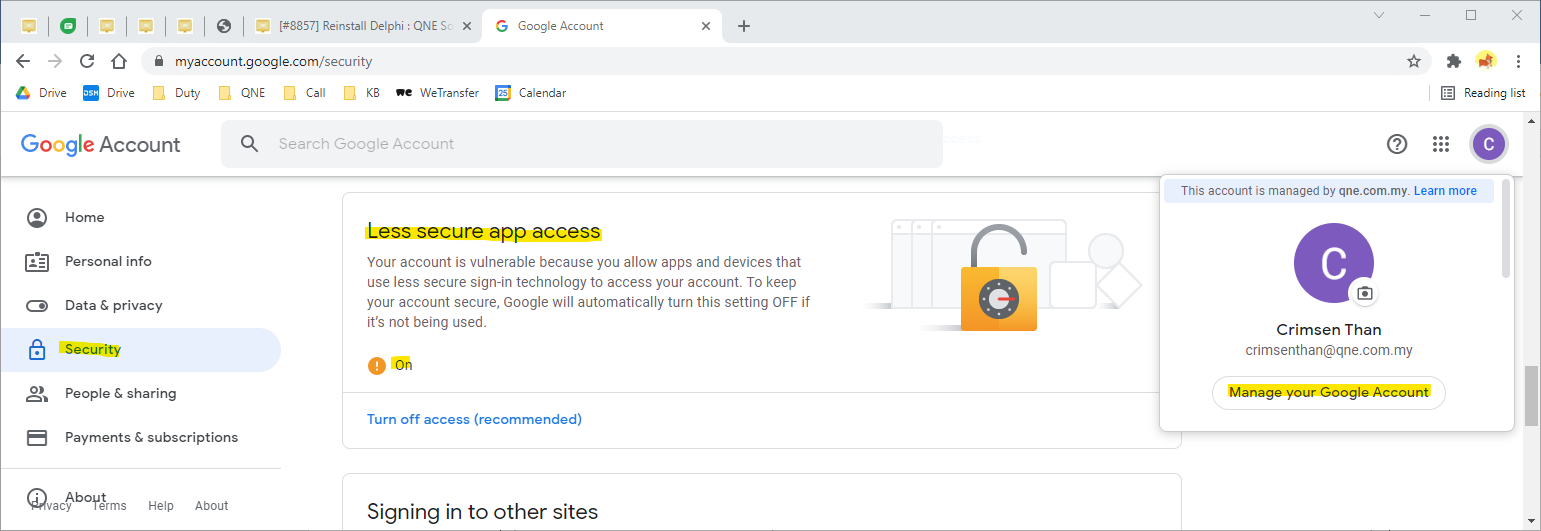Click the Help footer link
Viewport: 1541px width, 531px height.
point(161,506)
